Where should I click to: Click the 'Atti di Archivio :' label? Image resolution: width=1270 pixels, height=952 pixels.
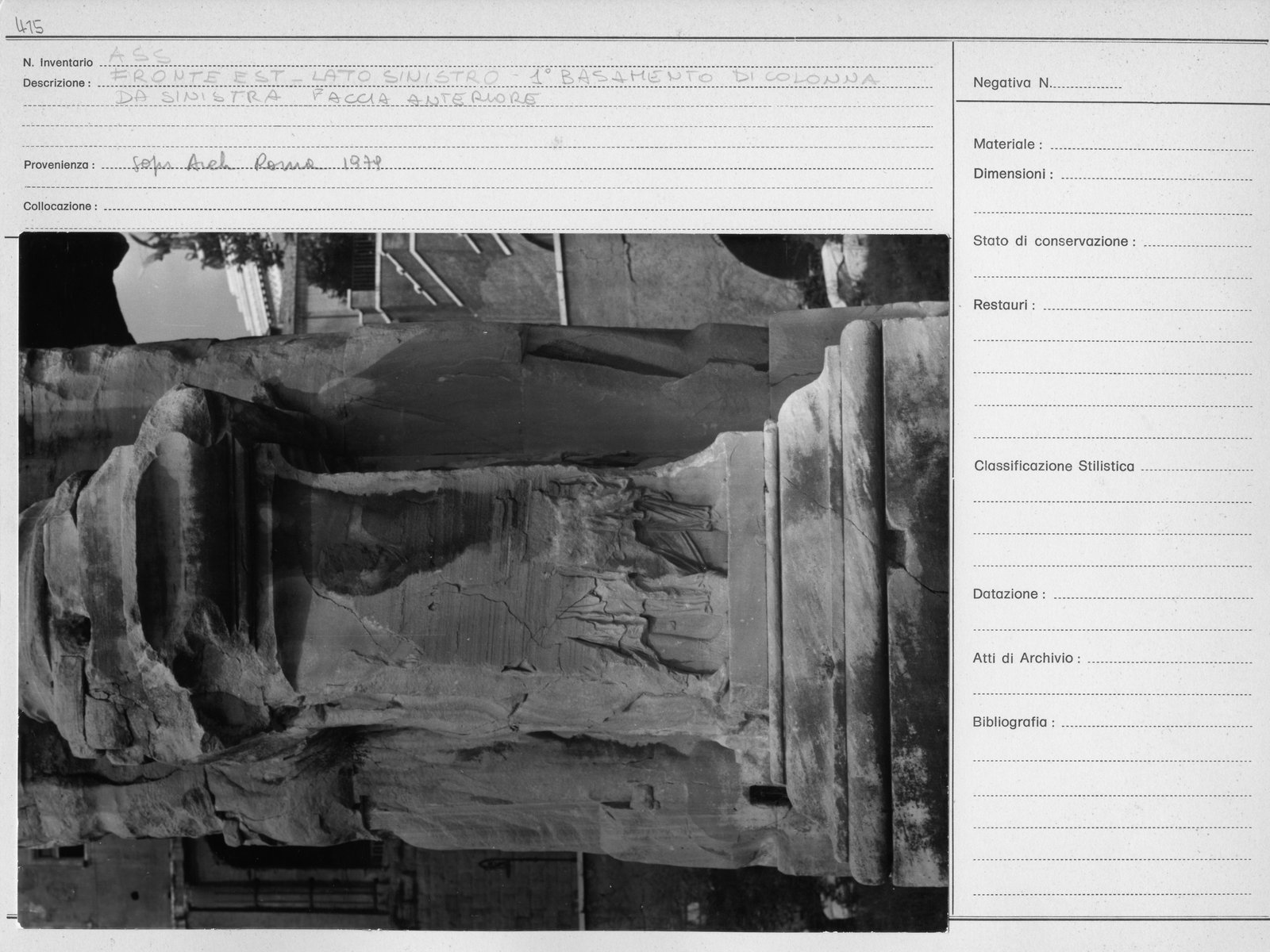pos(1026,658)
